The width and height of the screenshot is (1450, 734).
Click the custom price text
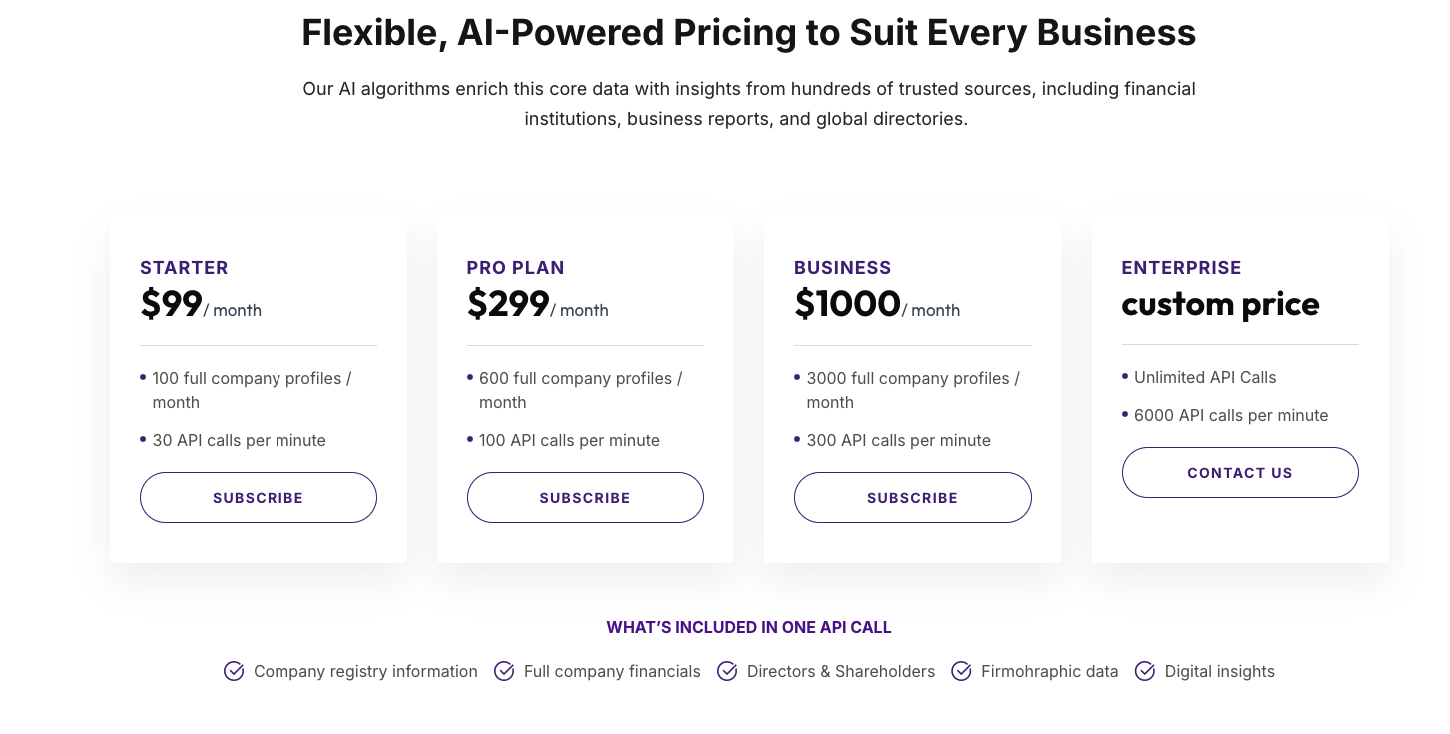(x=1220, y=304)
